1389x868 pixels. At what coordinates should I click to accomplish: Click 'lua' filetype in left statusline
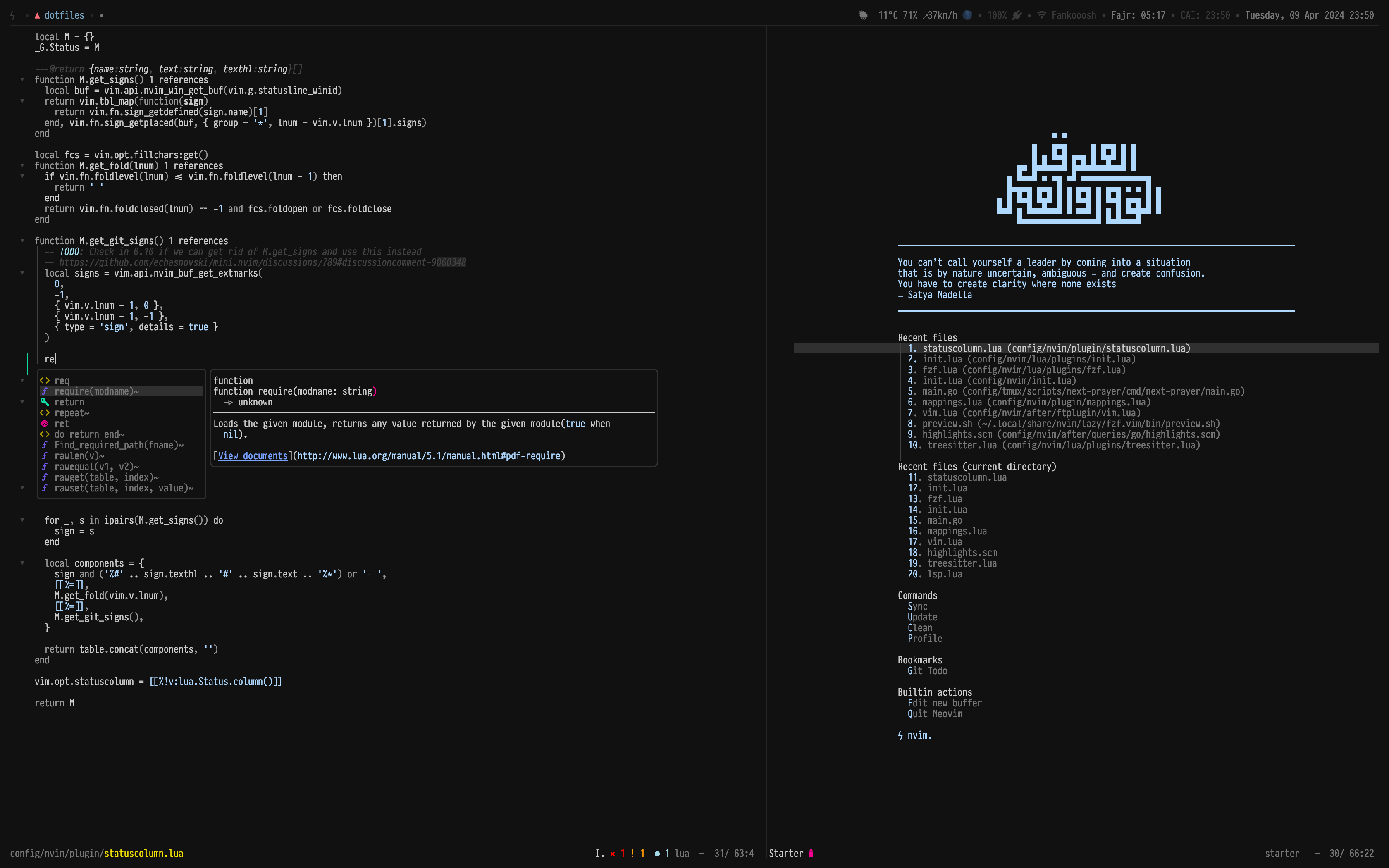[682, 854]
